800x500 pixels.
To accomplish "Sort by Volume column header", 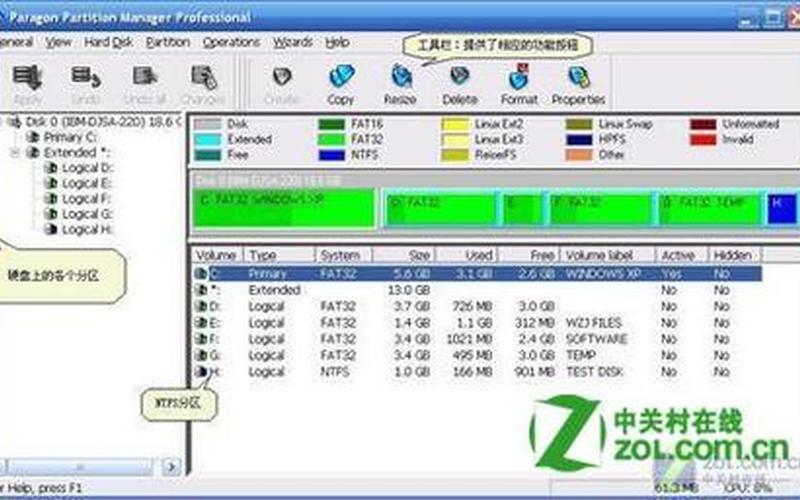I will [x=218, y=255].
